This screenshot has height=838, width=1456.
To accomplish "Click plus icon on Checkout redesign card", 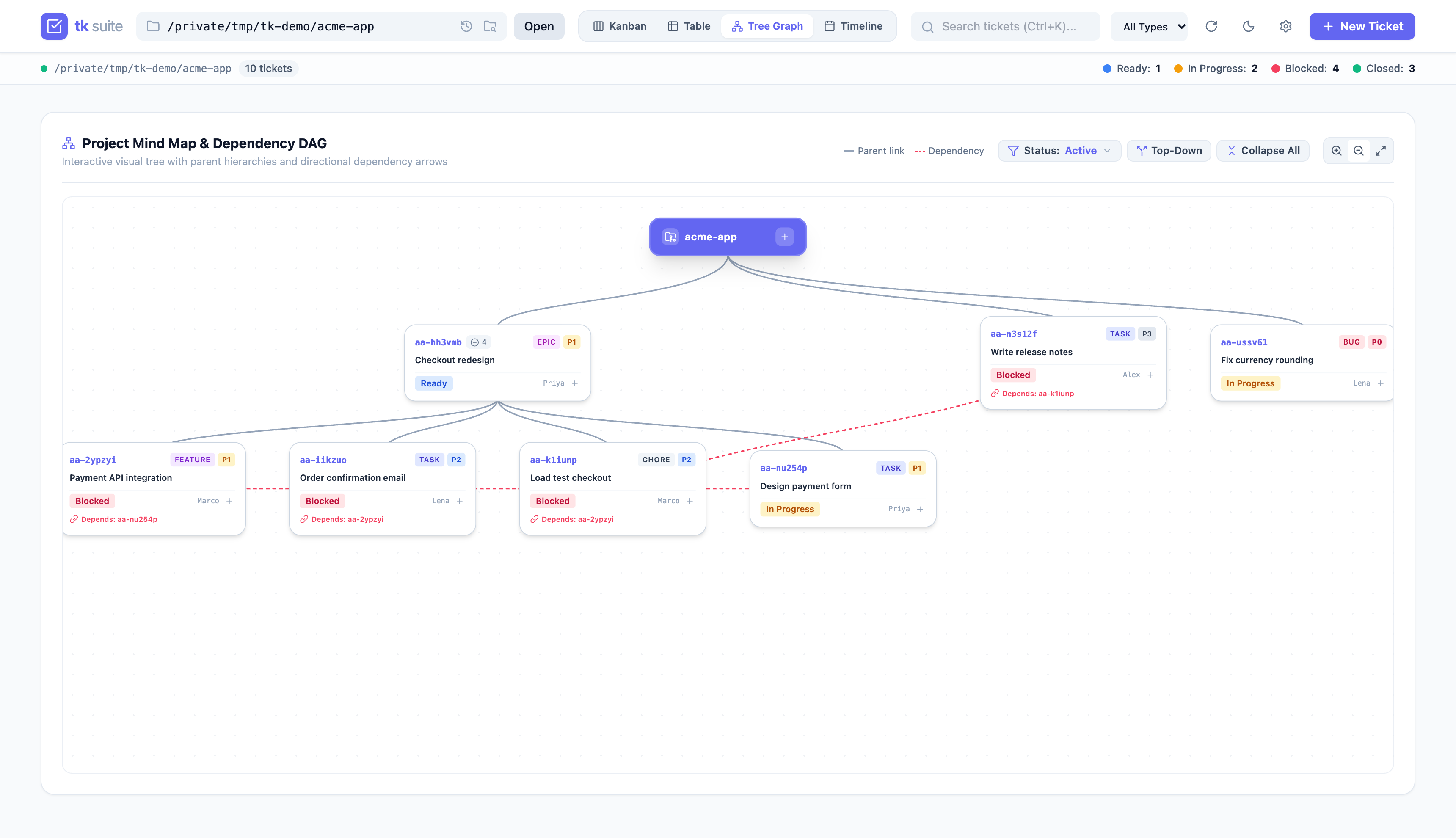I will coord(574,383).
